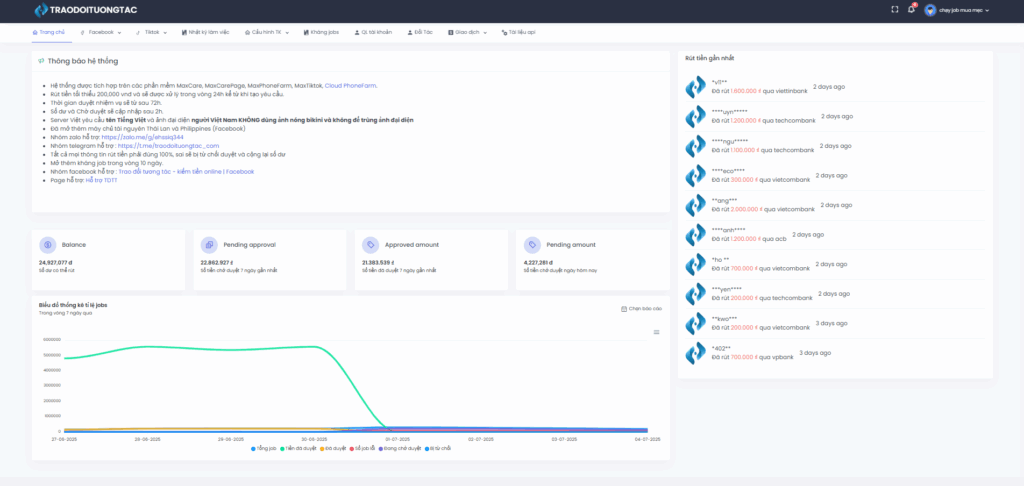Click avatar of ****anh**** withdrawal row
Image resolution: width=1024 pixels, height=486 pixels.
696,235
